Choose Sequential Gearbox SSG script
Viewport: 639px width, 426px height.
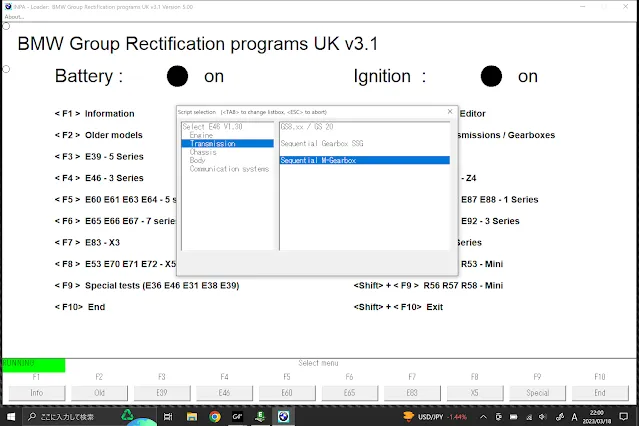(x=322, y=143)
